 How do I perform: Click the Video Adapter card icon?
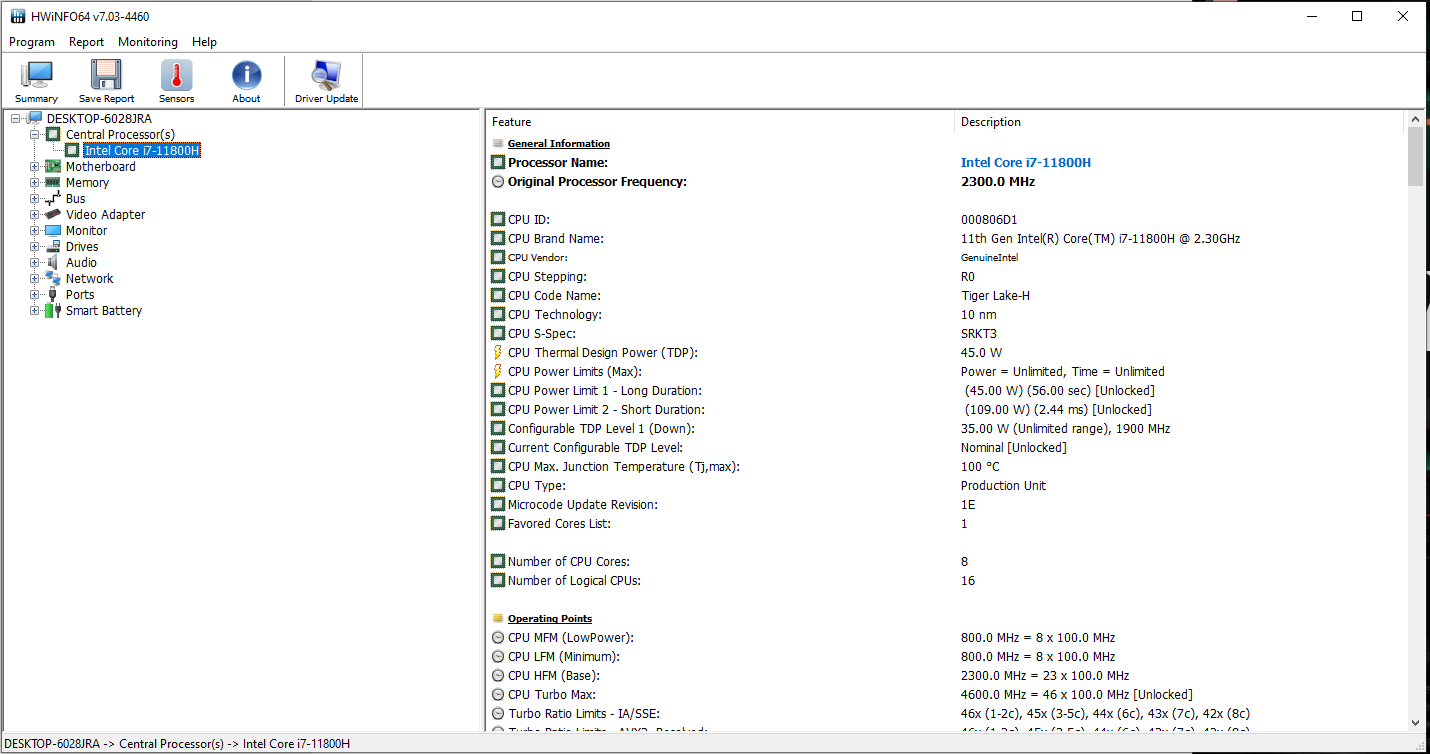[x=53, y=215]
